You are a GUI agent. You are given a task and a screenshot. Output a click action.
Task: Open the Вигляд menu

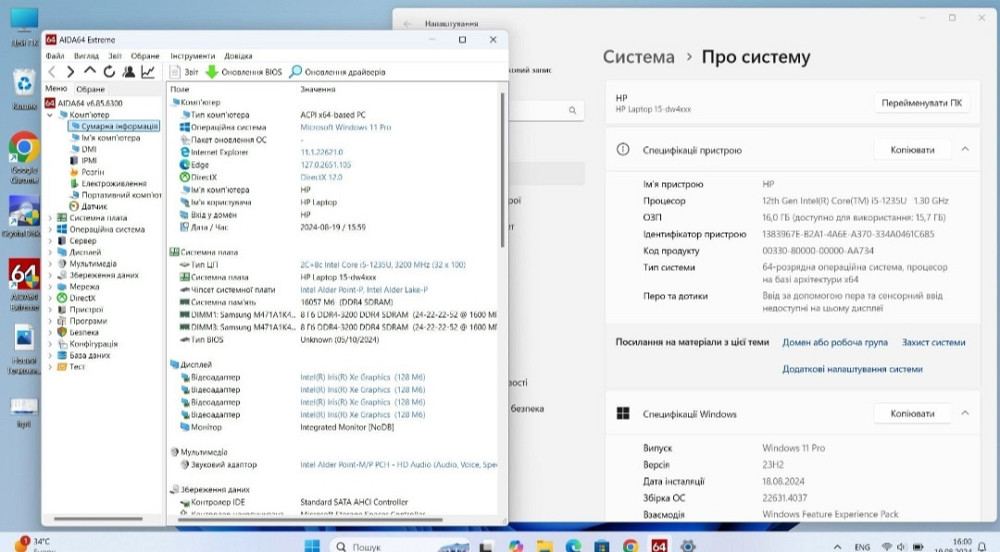tap(86, 56)
